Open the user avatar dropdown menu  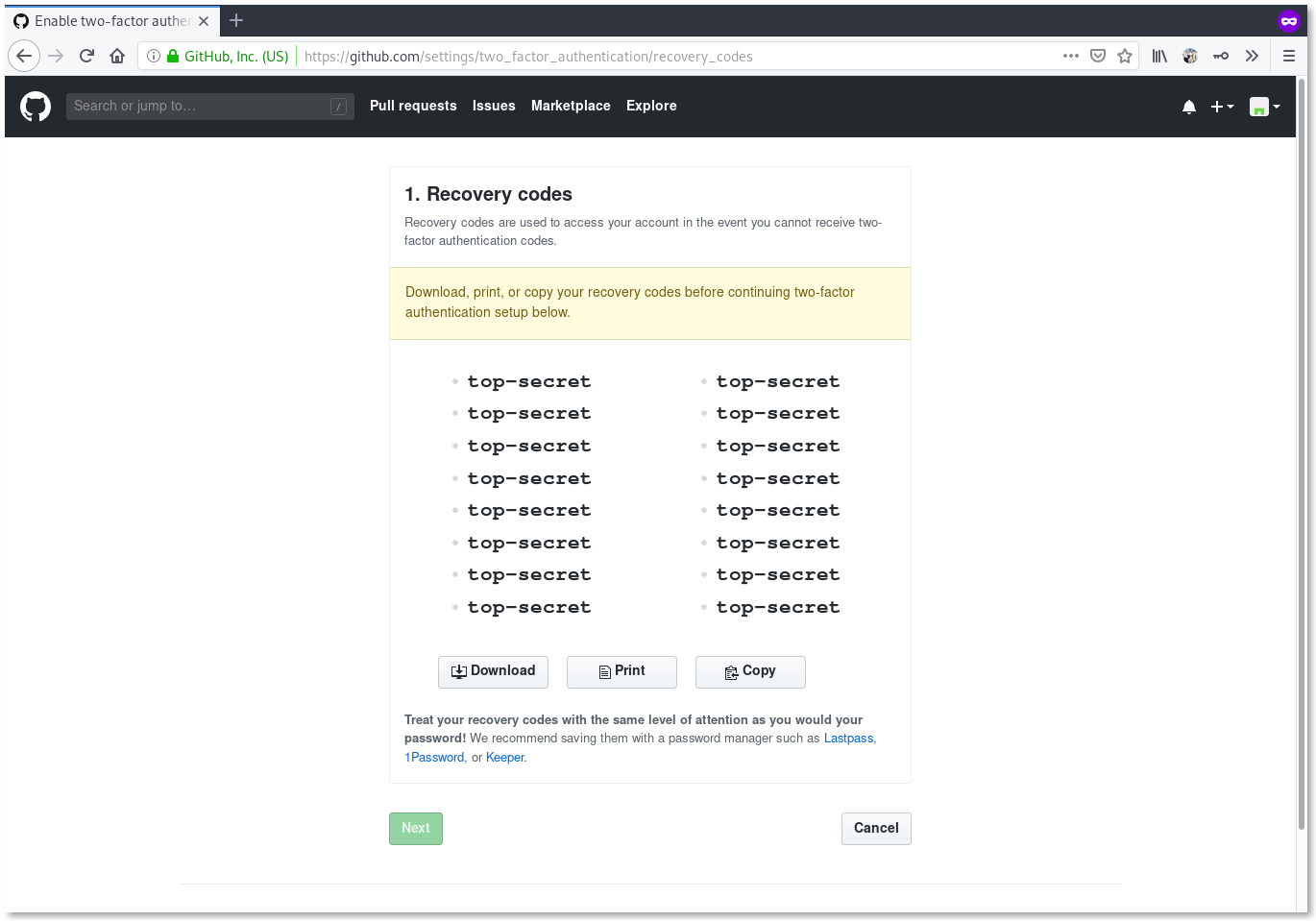[1264, 107]
